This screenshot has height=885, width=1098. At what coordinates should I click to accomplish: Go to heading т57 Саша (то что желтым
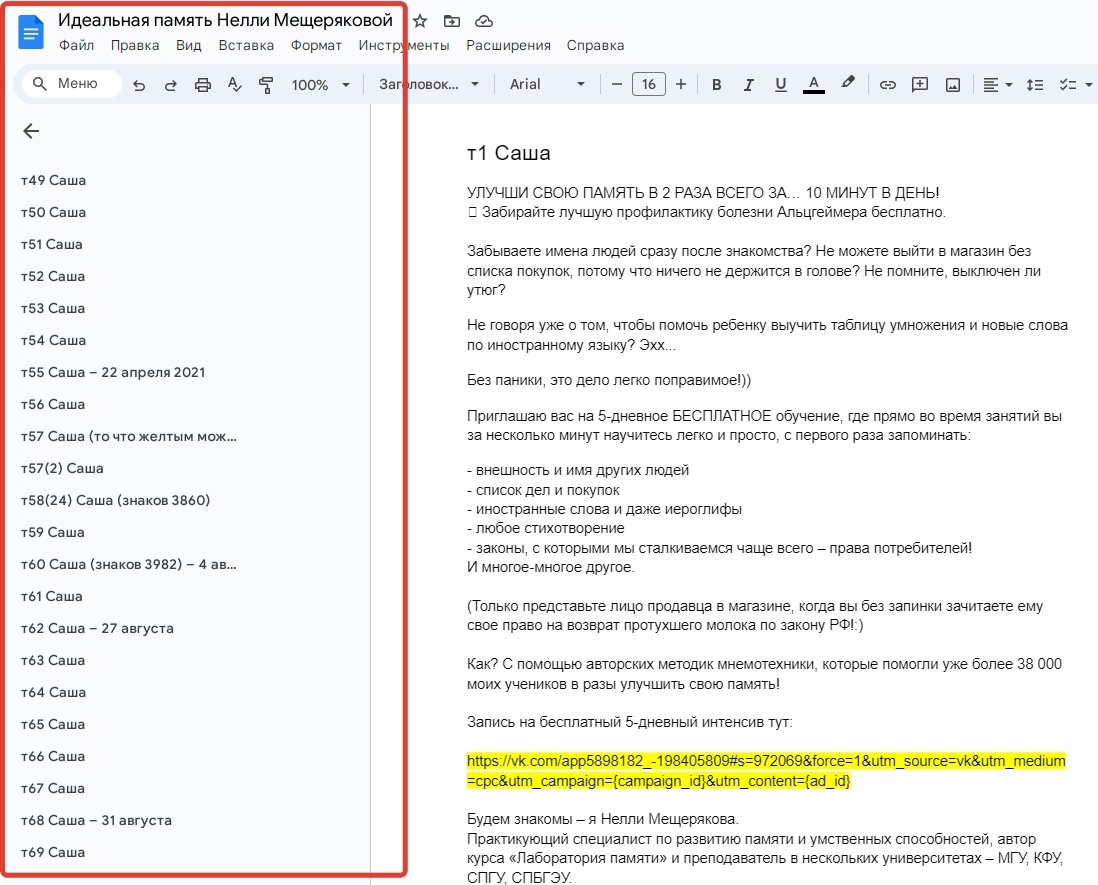click(129, 437)
